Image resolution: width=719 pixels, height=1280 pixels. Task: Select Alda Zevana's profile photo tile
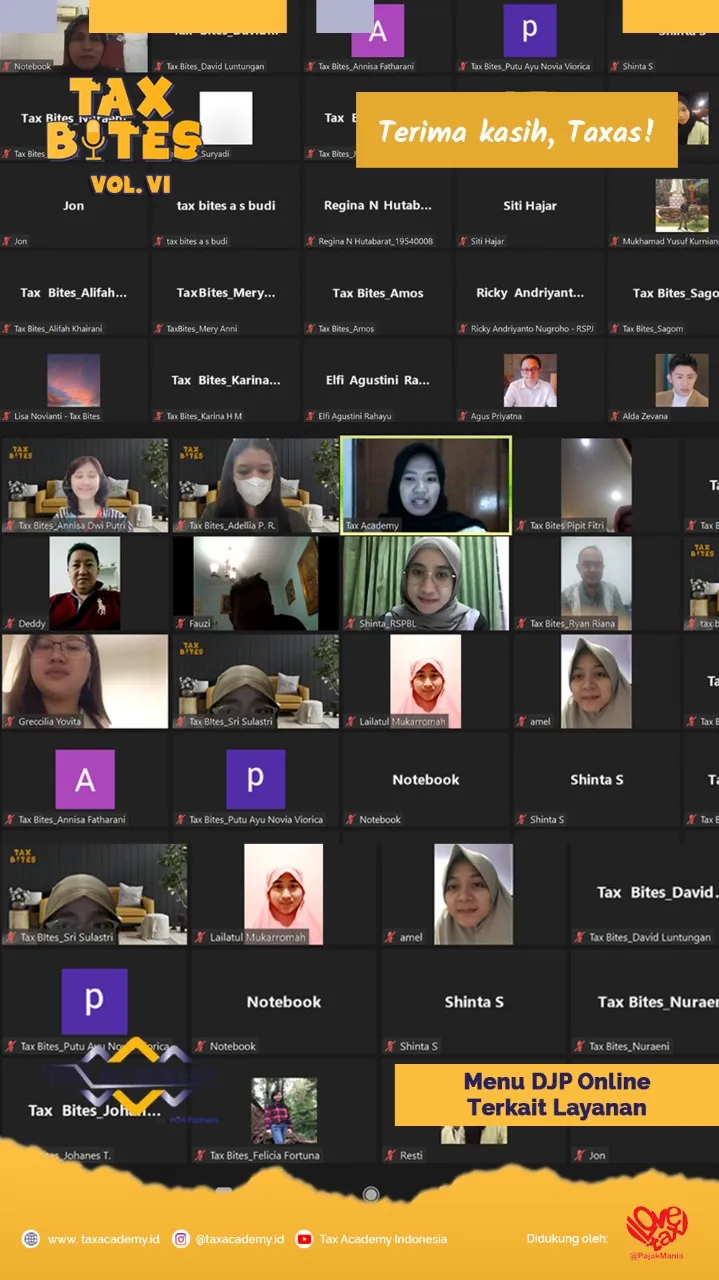coord(682,380)
